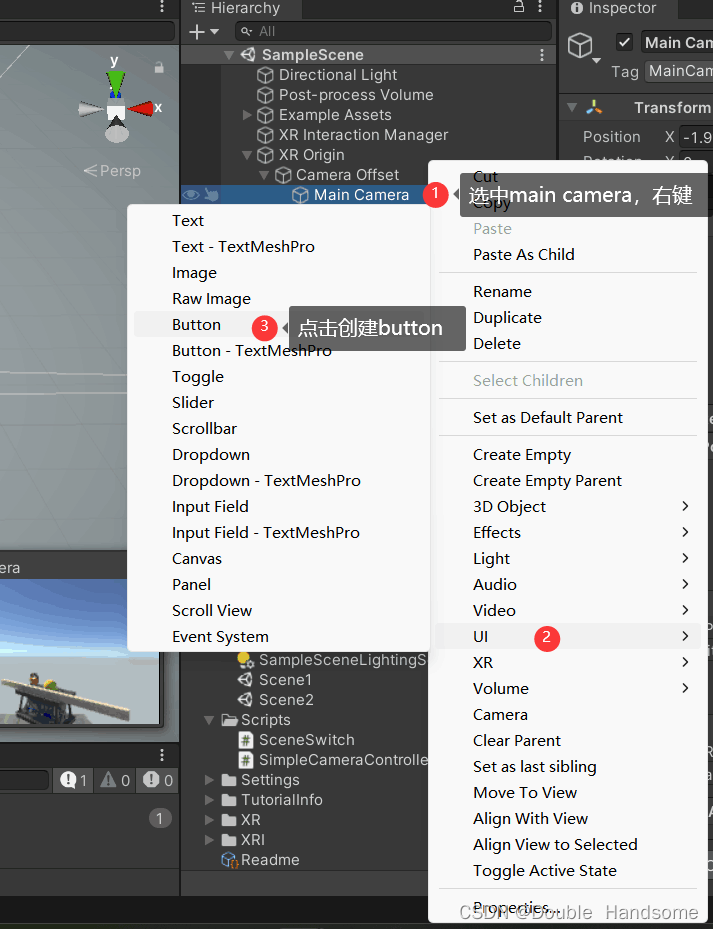
Task: Click into the Hierarchy search field
Action: [x=394, y=31]
